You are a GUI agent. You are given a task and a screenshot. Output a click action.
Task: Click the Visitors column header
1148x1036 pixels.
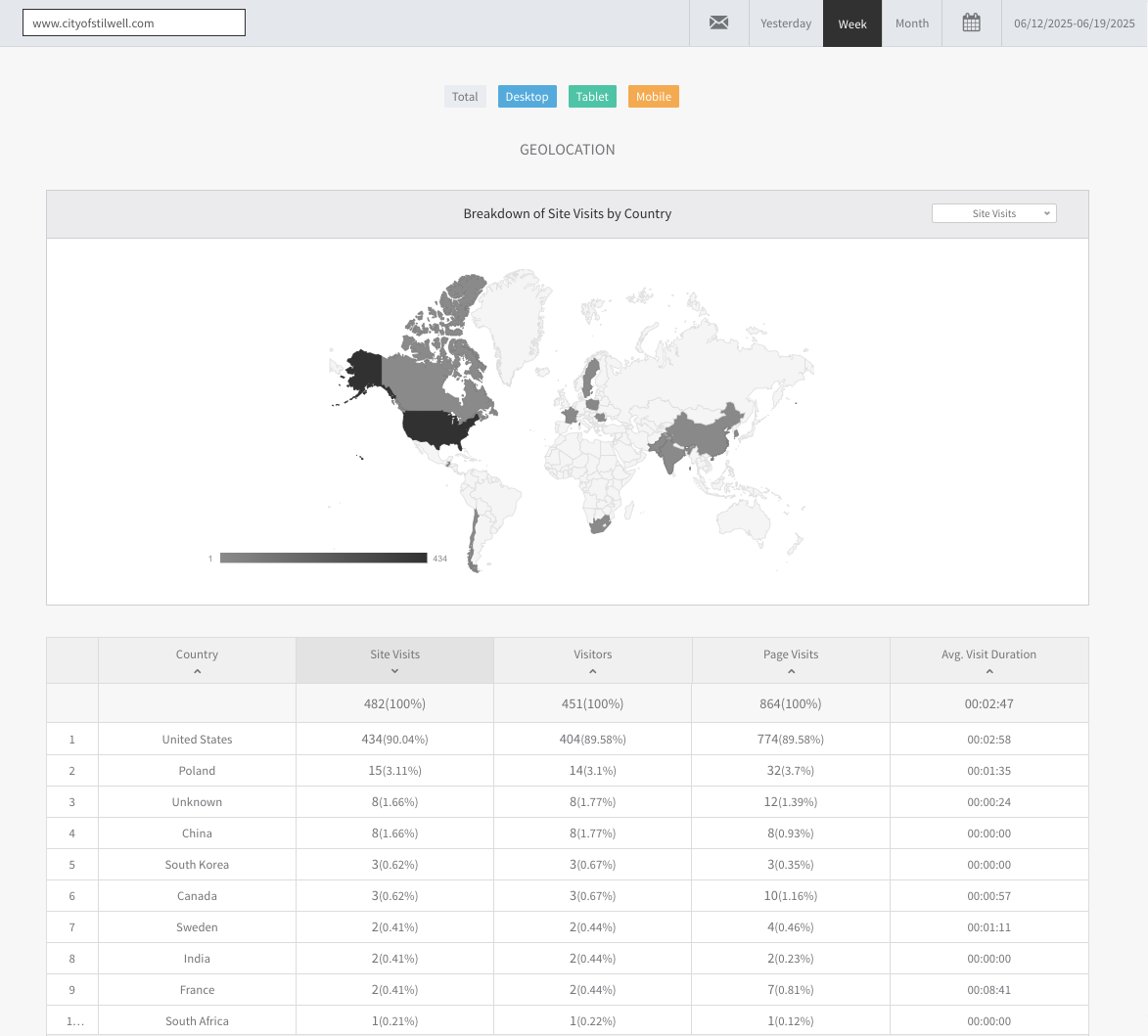592,660
